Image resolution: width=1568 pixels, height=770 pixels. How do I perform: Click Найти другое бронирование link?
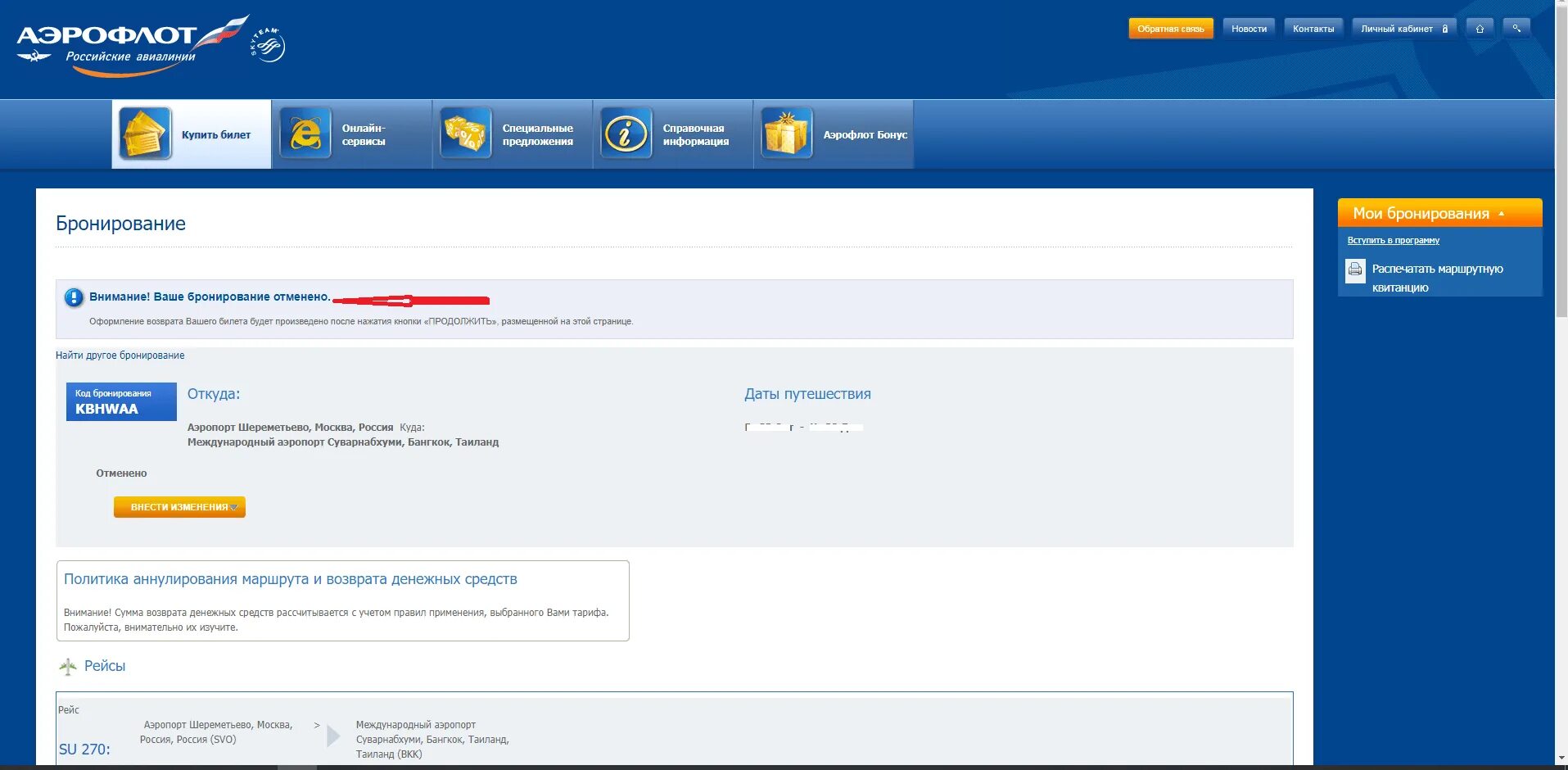[120, 356]
